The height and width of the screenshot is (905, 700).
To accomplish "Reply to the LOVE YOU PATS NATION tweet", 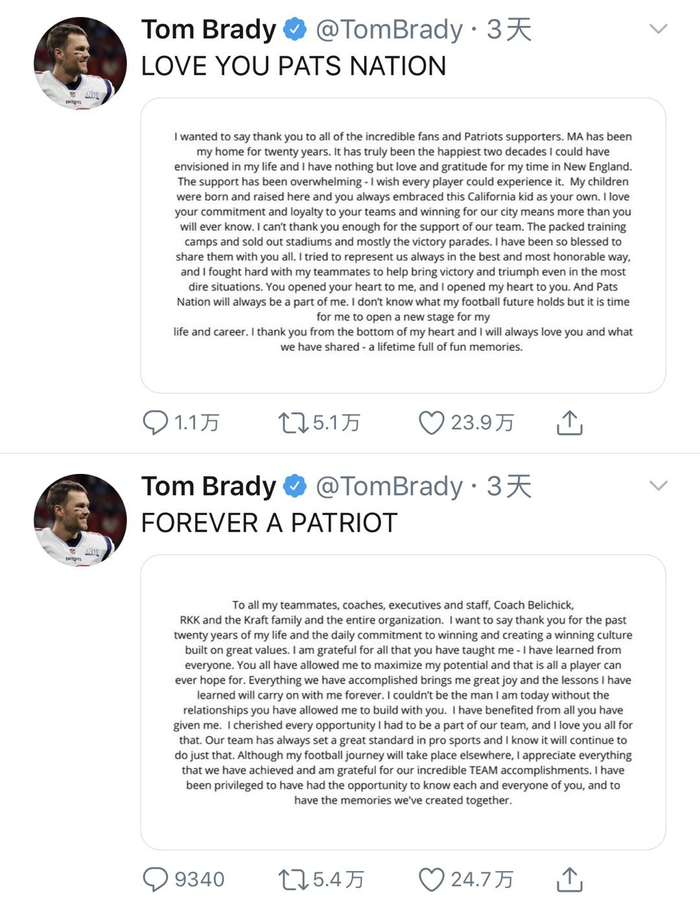I will 155,423.
